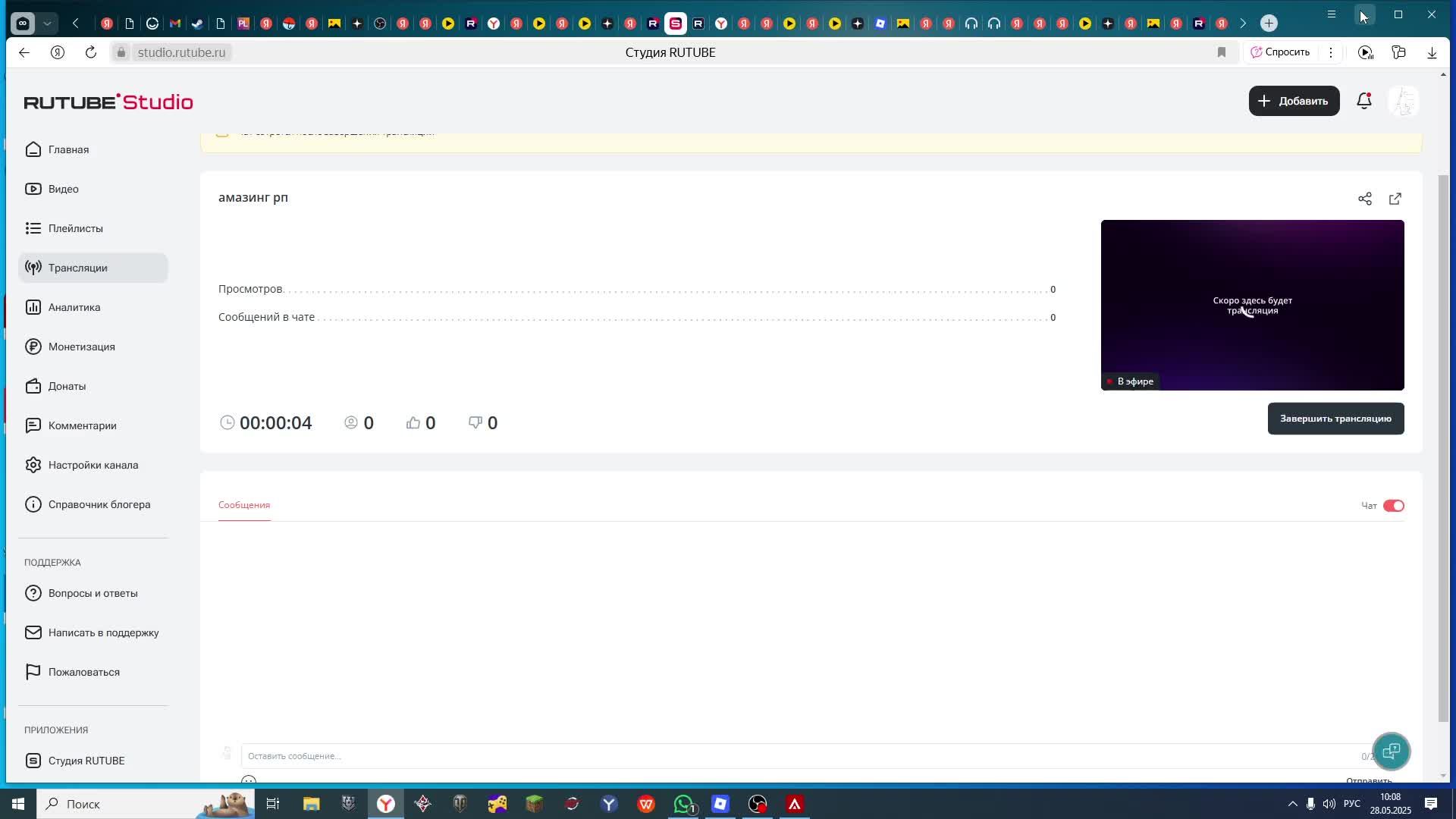The image size is (1456, 819).
Task: Open the user avatar profile menu
Action: (x=1404, y=101)
